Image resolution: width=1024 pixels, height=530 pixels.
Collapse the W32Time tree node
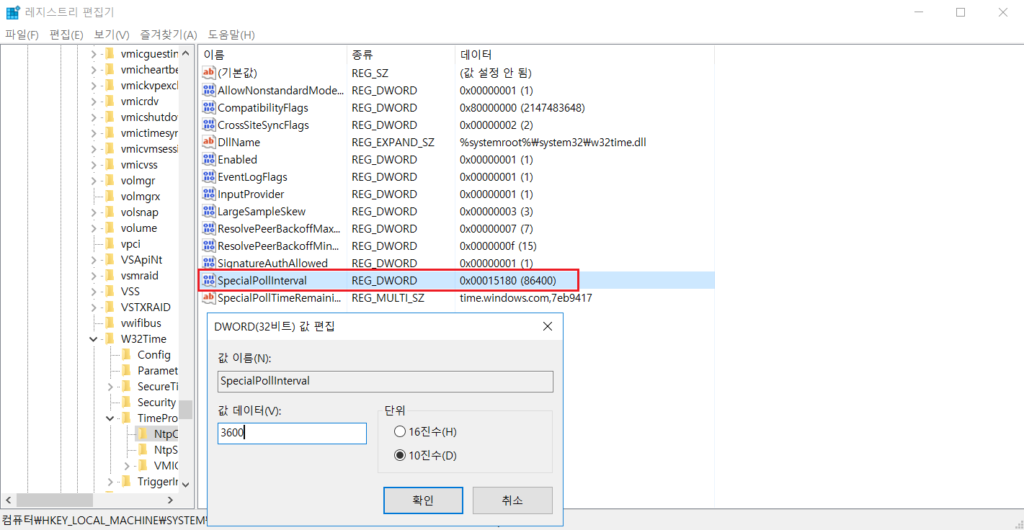[x=95, y=339]
